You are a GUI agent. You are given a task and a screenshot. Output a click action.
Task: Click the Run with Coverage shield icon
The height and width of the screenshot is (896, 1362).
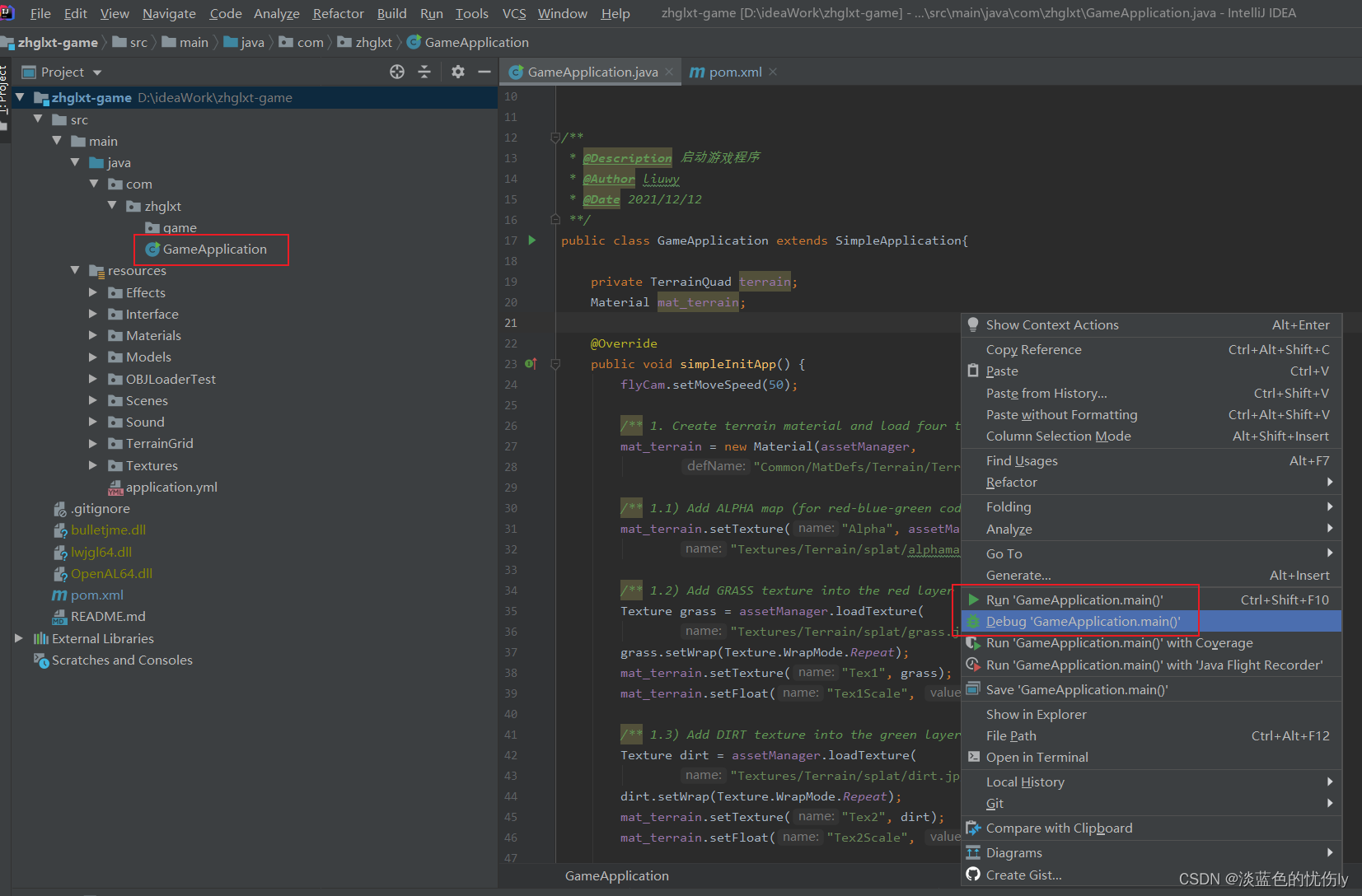pyautogui.click(x=973, y=642)
